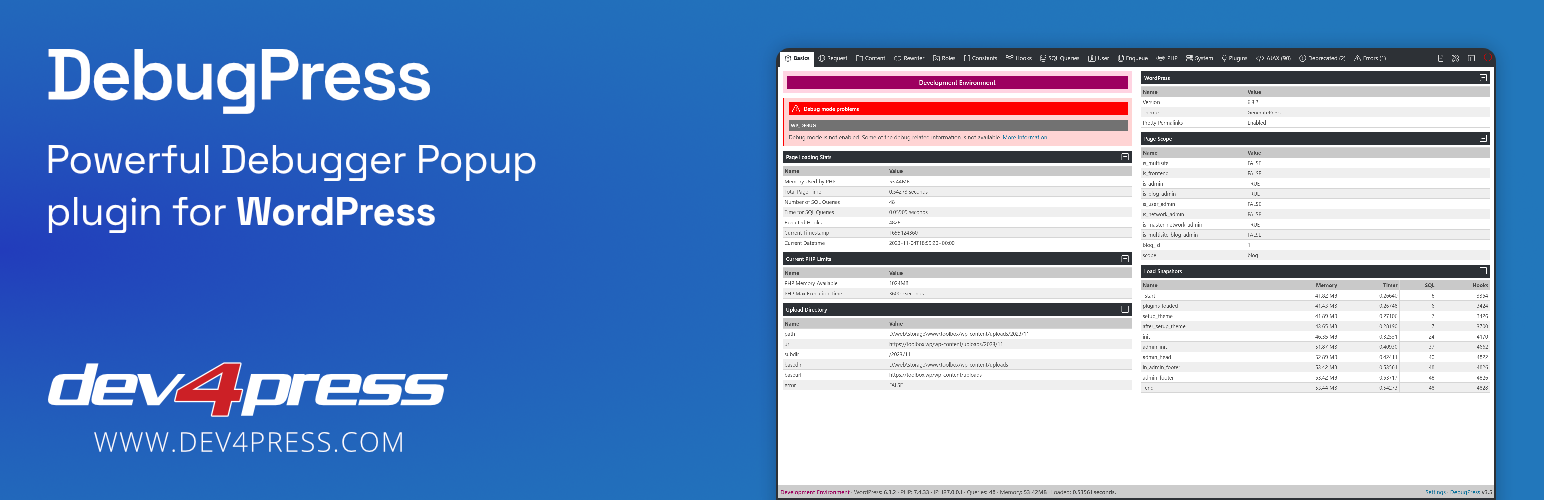This screenshot has width=1544, height=500.
Task: Click the layout icon beside the close button
Action: point(1471,58)
